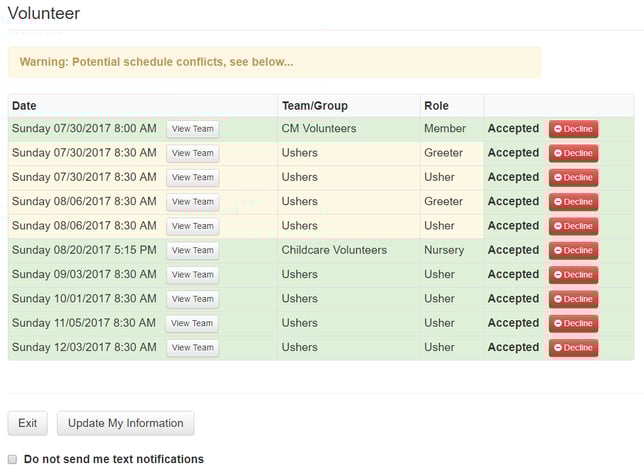The image size is (644, 472).
Task: Decline the Childcare Volunteers Nursery assignment
Action: (x=573, y=250)
